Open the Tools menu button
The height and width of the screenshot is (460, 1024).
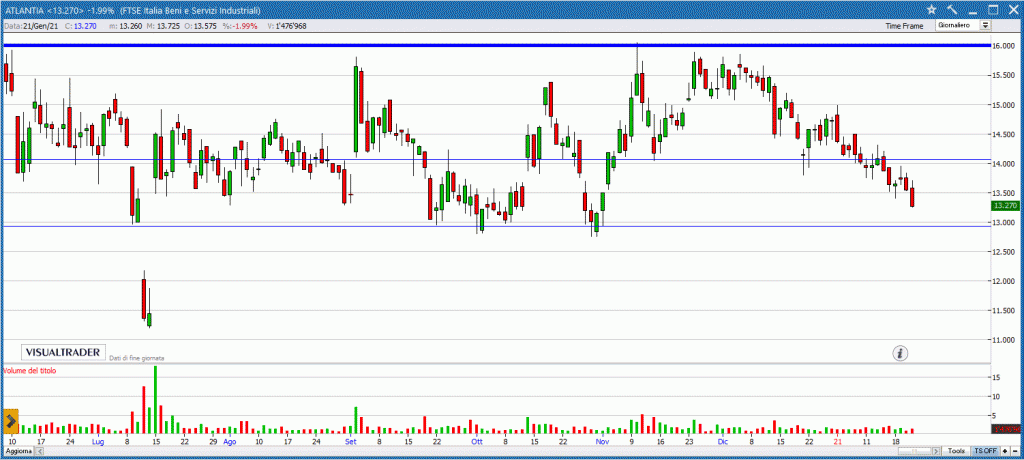[x=956, y=451]
